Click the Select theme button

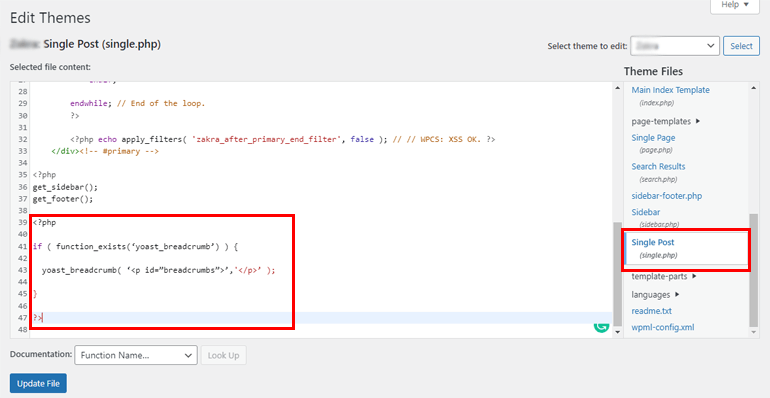coord(741,46)
